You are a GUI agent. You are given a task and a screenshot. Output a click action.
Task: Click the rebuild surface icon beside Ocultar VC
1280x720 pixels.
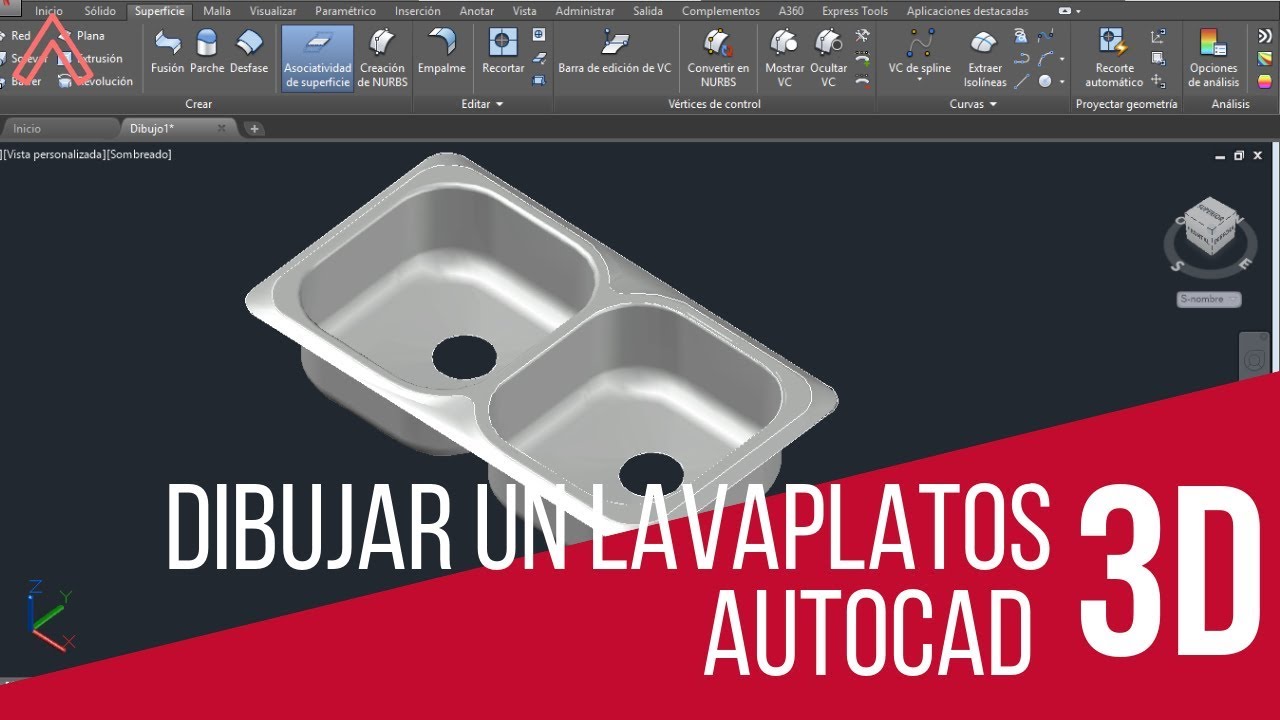pyautogui.click(x=863, y=36)
